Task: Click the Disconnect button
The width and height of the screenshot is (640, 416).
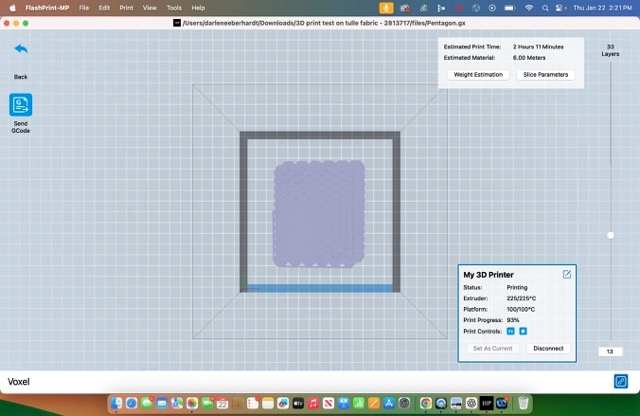Action: coord(548,348)
